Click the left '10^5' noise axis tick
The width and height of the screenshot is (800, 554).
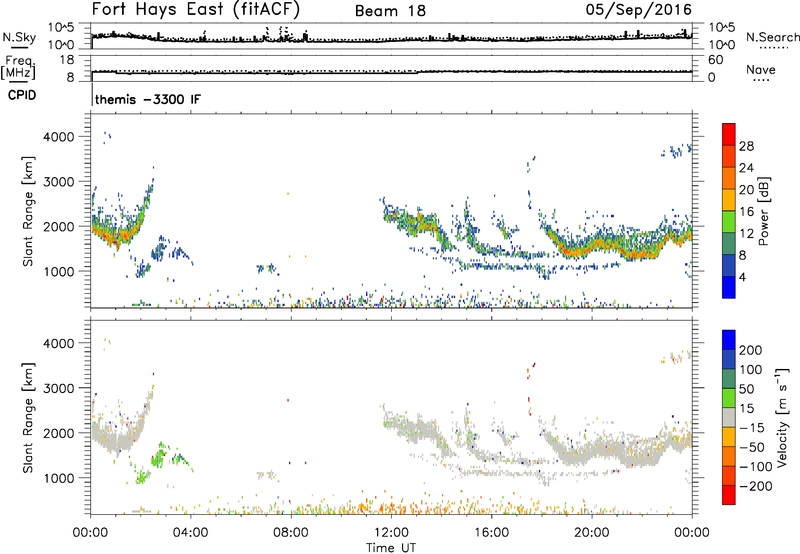61,27
